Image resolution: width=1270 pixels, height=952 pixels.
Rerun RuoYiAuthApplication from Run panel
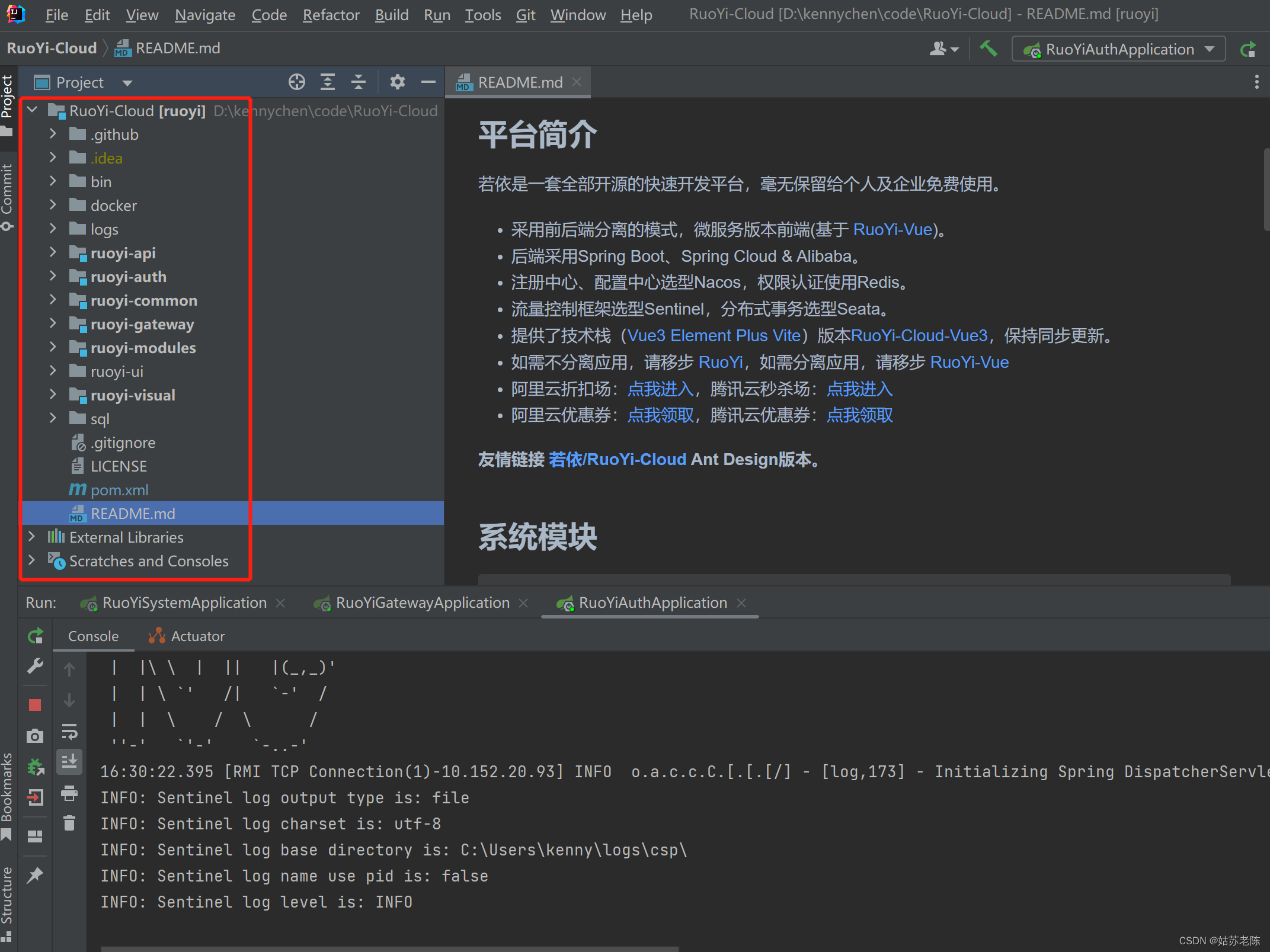click(35, 636)
